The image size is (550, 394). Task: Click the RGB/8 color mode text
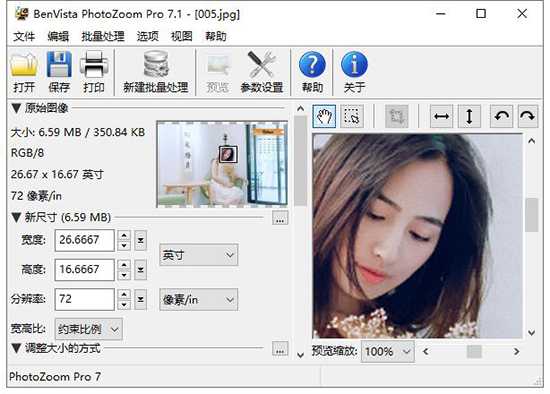point(27,153)
